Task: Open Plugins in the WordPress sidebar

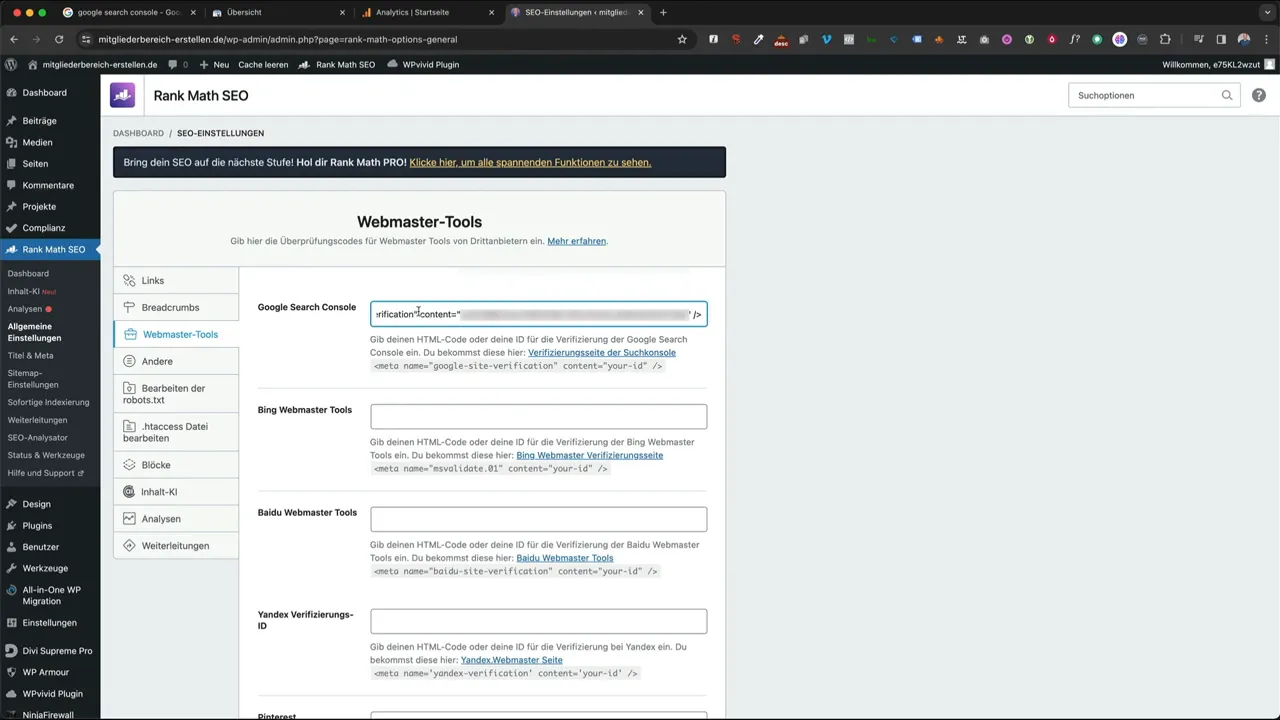Action: click(x=37, y=526)
